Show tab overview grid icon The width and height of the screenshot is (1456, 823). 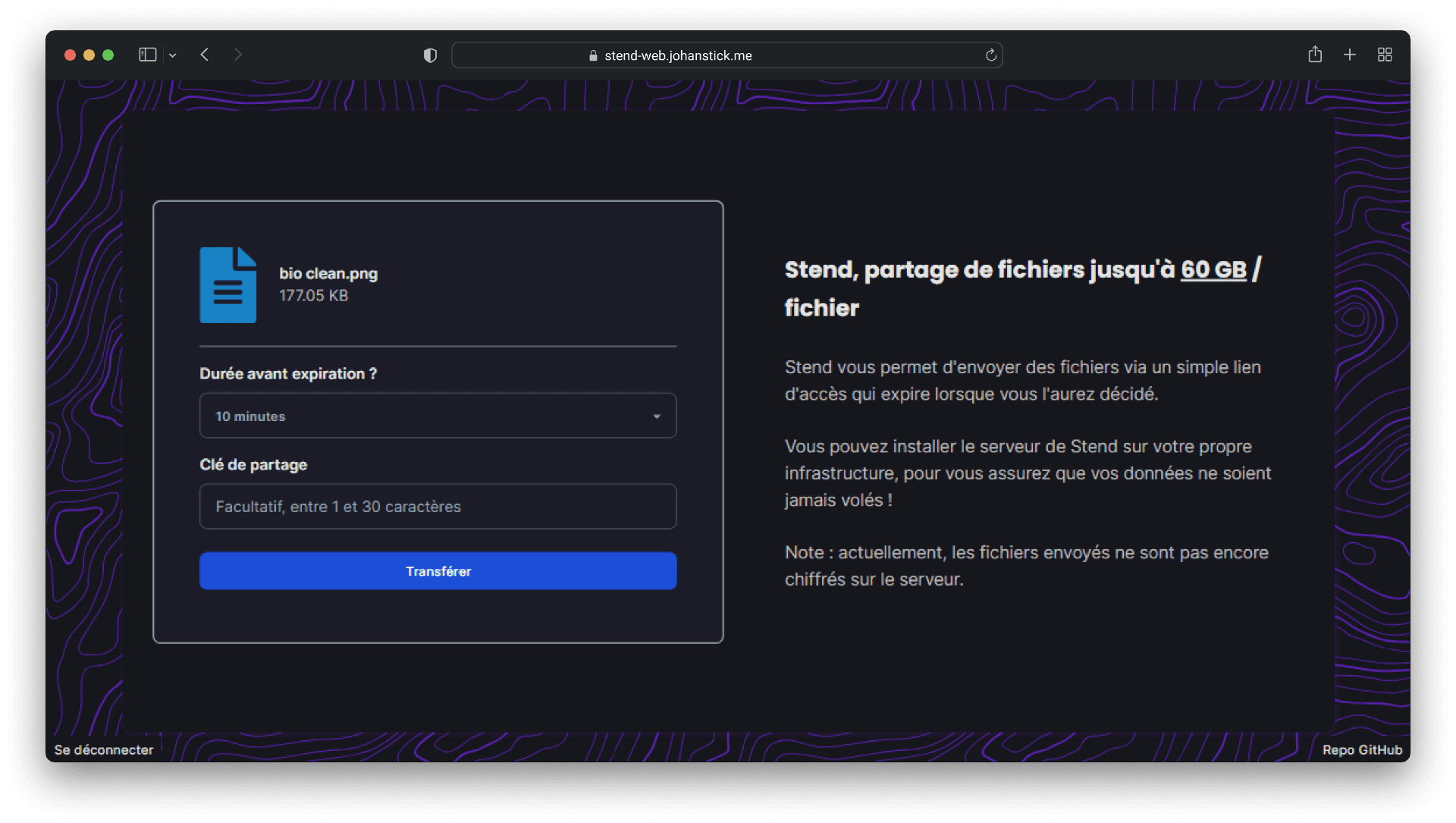coord(1385,55)
